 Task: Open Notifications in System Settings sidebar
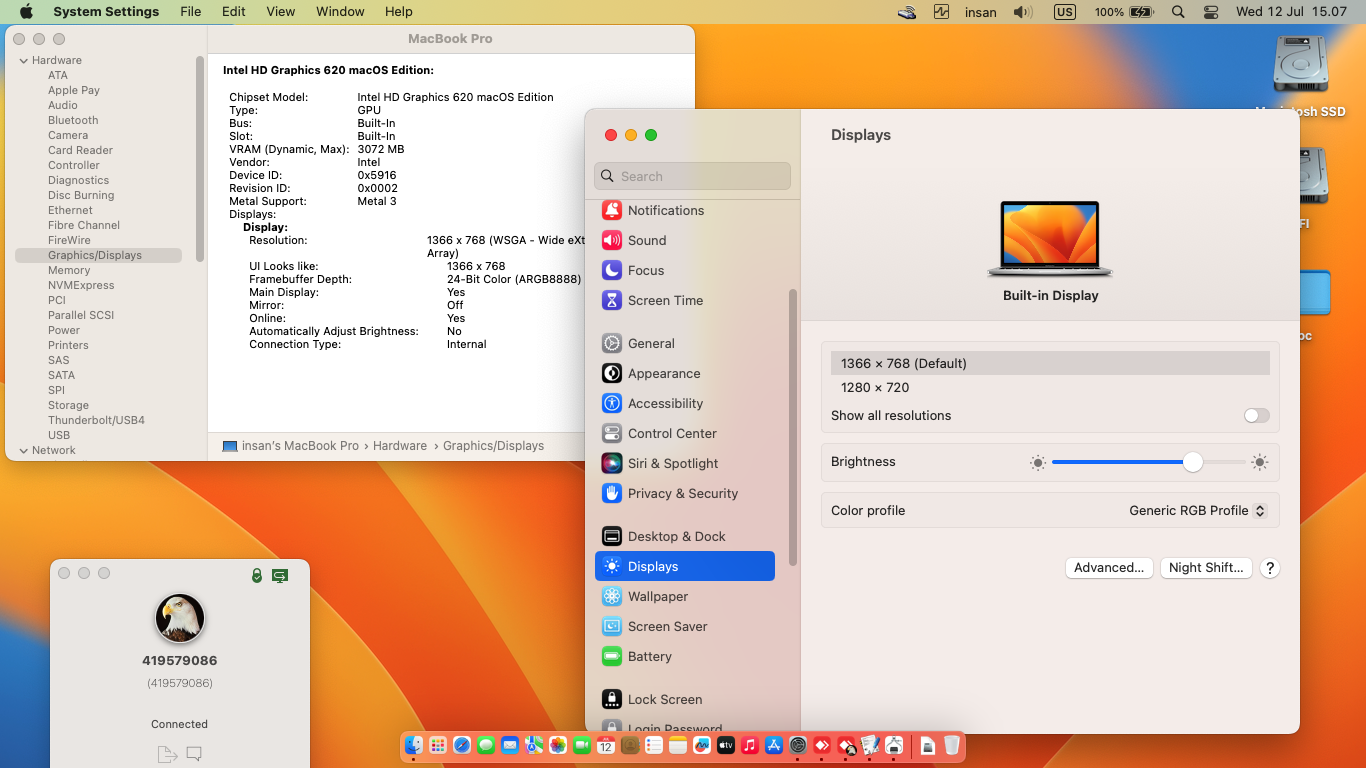pyautogui.click(x=686, y=210)
